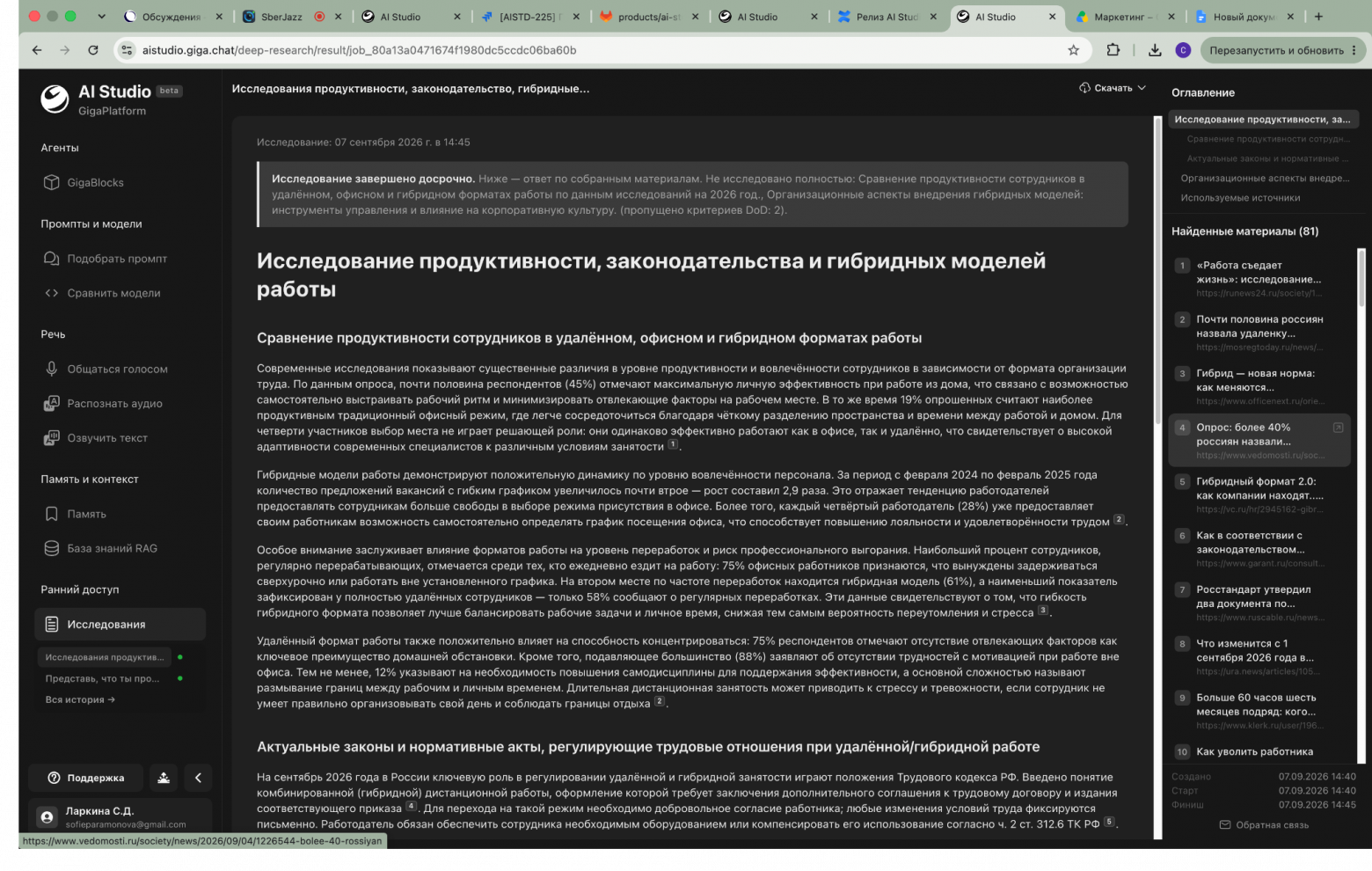This screenshot has height=871, width=1372.
Task: Close the Маркетинг browser tab
Action: [1171, 17]
